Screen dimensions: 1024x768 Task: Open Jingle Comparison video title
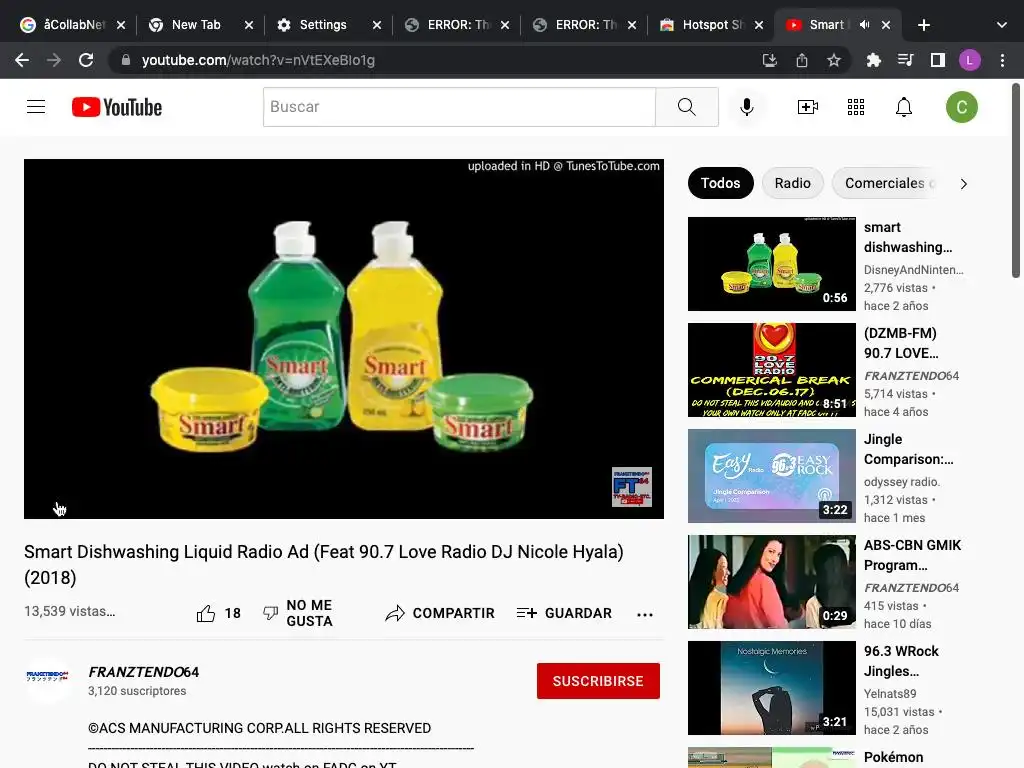[x=908, y=449]
